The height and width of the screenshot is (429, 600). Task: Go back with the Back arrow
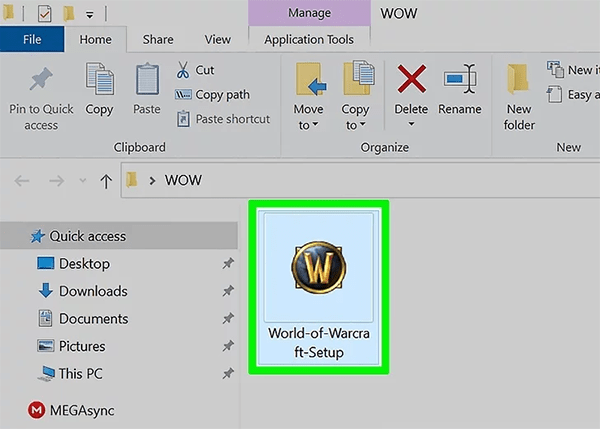[x=22, y=180]
